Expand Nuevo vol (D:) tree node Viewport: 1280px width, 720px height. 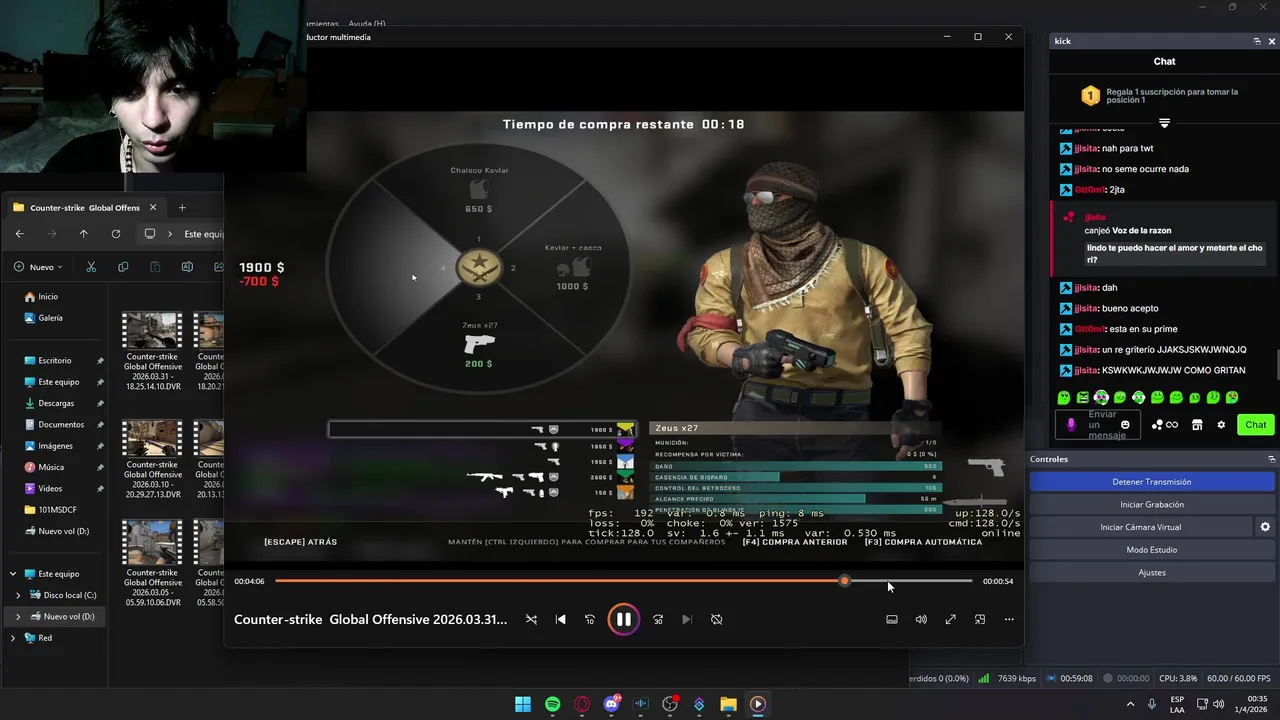[18, 617]
